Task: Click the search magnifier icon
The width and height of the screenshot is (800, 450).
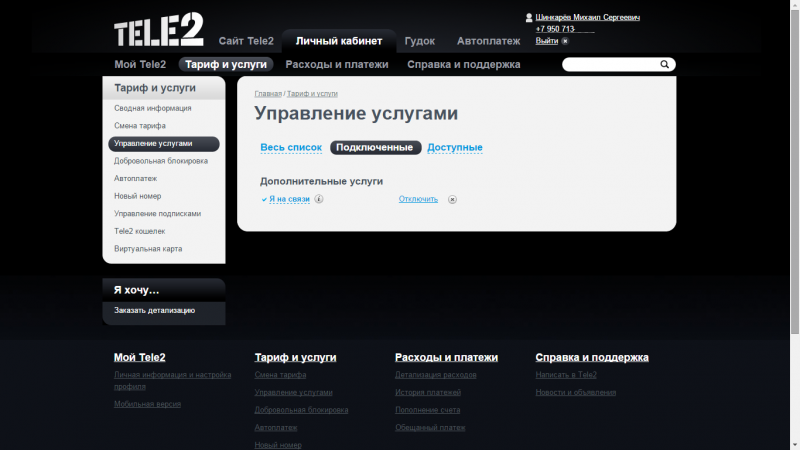Action: point(665,64)
